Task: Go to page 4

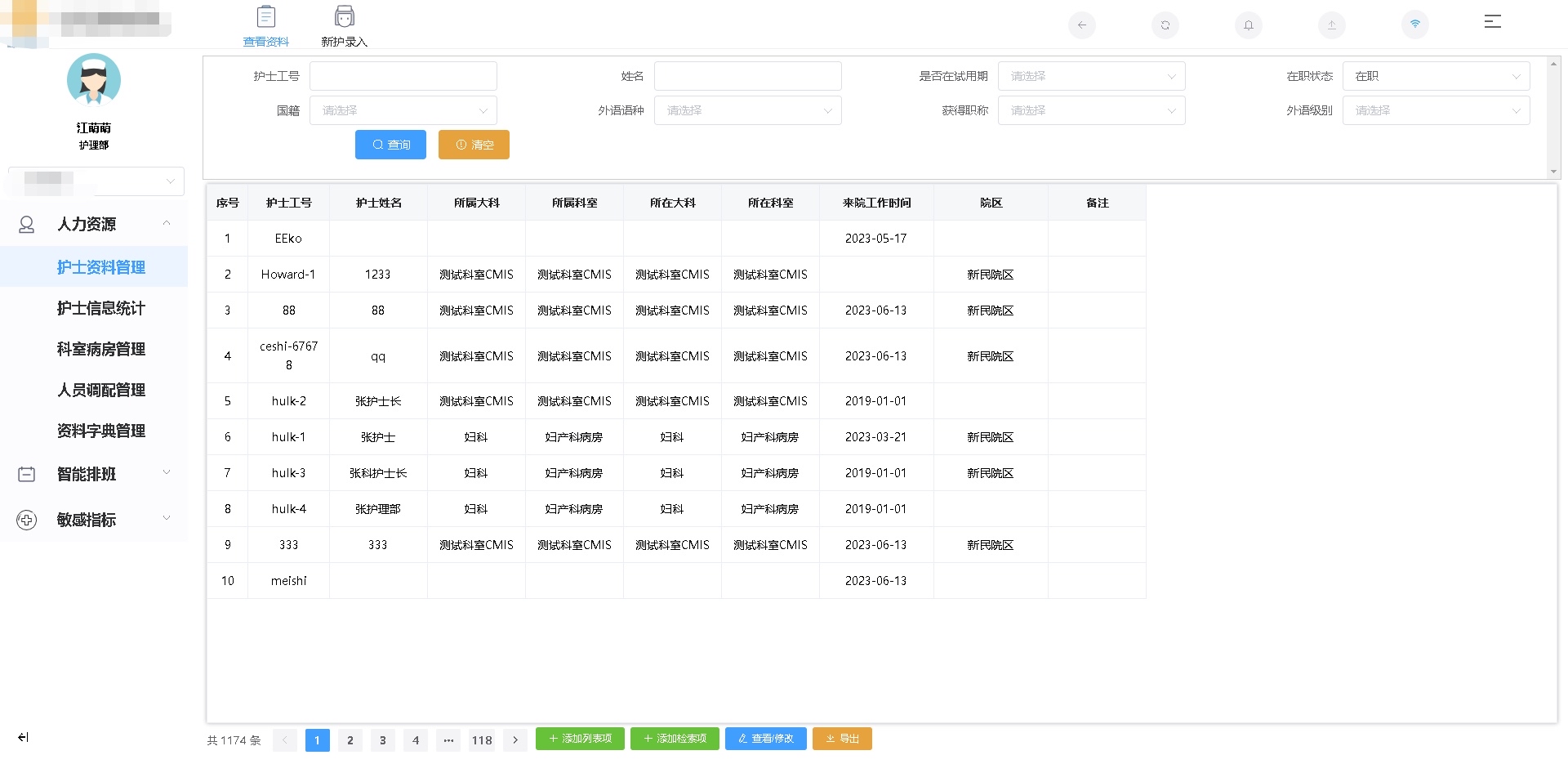Action: pyautogui.click(x=416, y=740)
